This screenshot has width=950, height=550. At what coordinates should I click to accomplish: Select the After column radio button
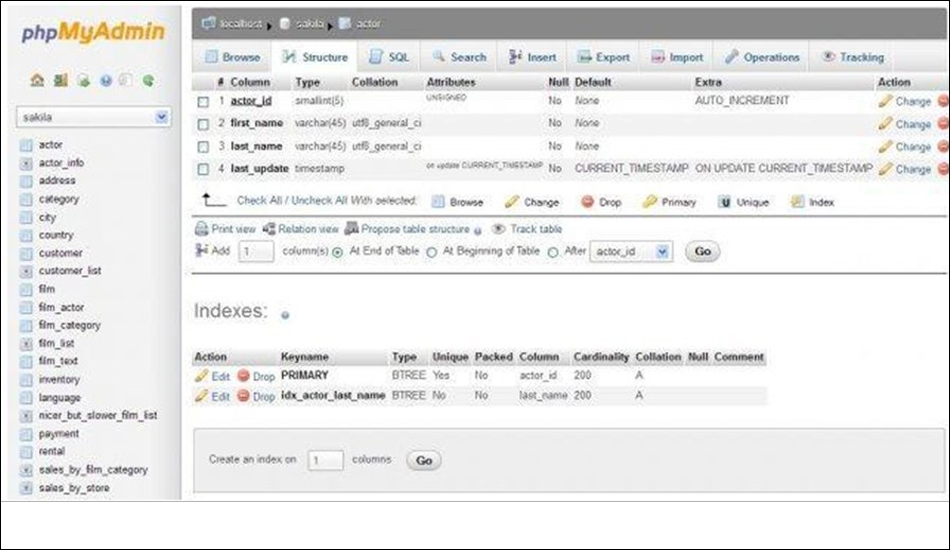pyautogui.click(x=553, y=252)
